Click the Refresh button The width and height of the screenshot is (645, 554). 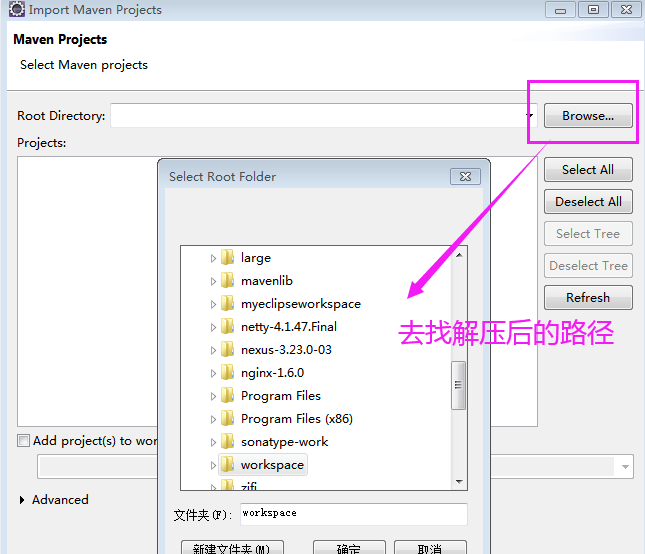[588, 297]
